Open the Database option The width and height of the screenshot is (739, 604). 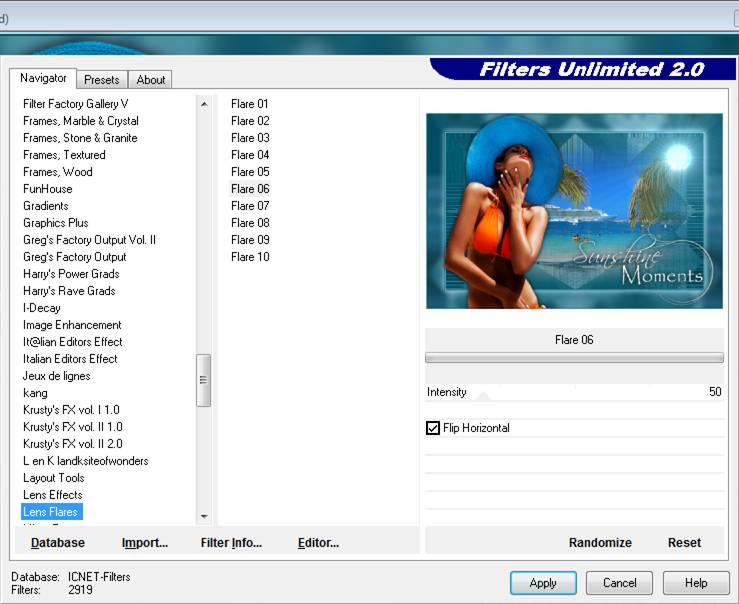(x=58, y=543)
